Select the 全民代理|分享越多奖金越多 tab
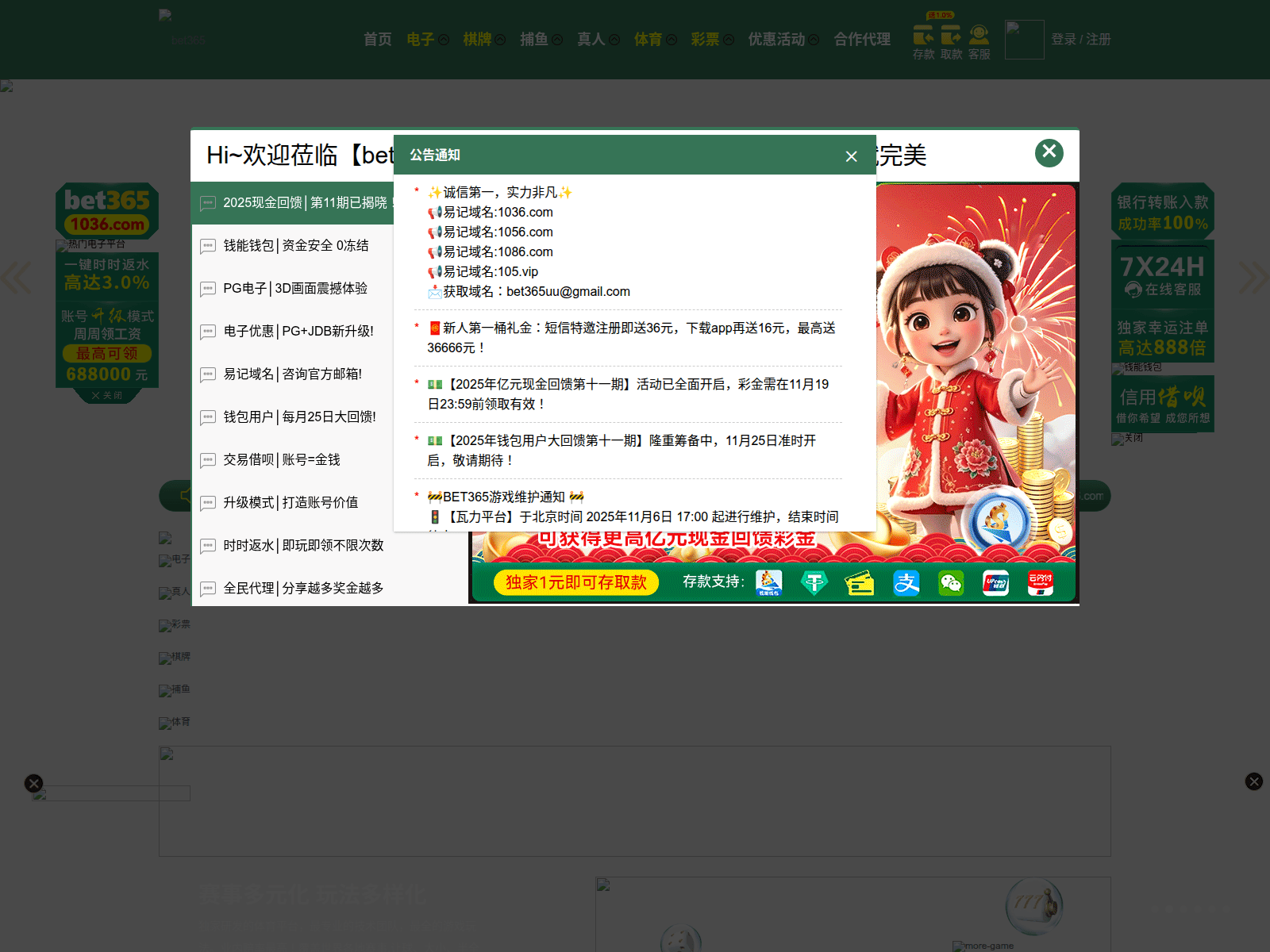The height and width of the screenshot is (952, 1270). click(x=329, y=589)
